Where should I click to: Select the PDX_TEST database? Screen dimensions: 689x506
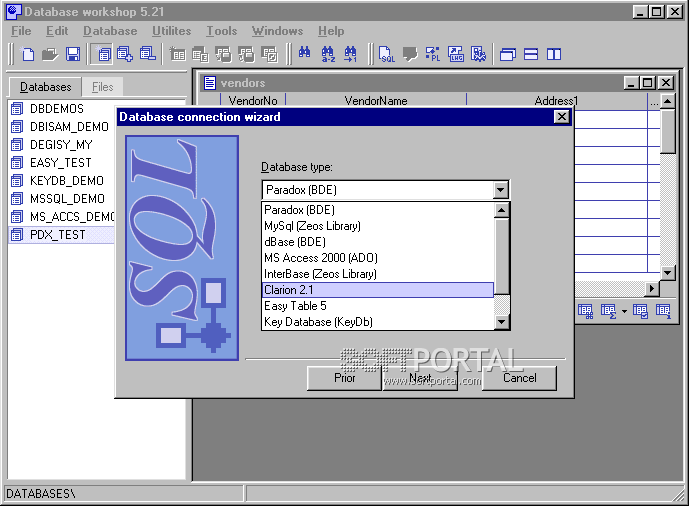[61, 235]
